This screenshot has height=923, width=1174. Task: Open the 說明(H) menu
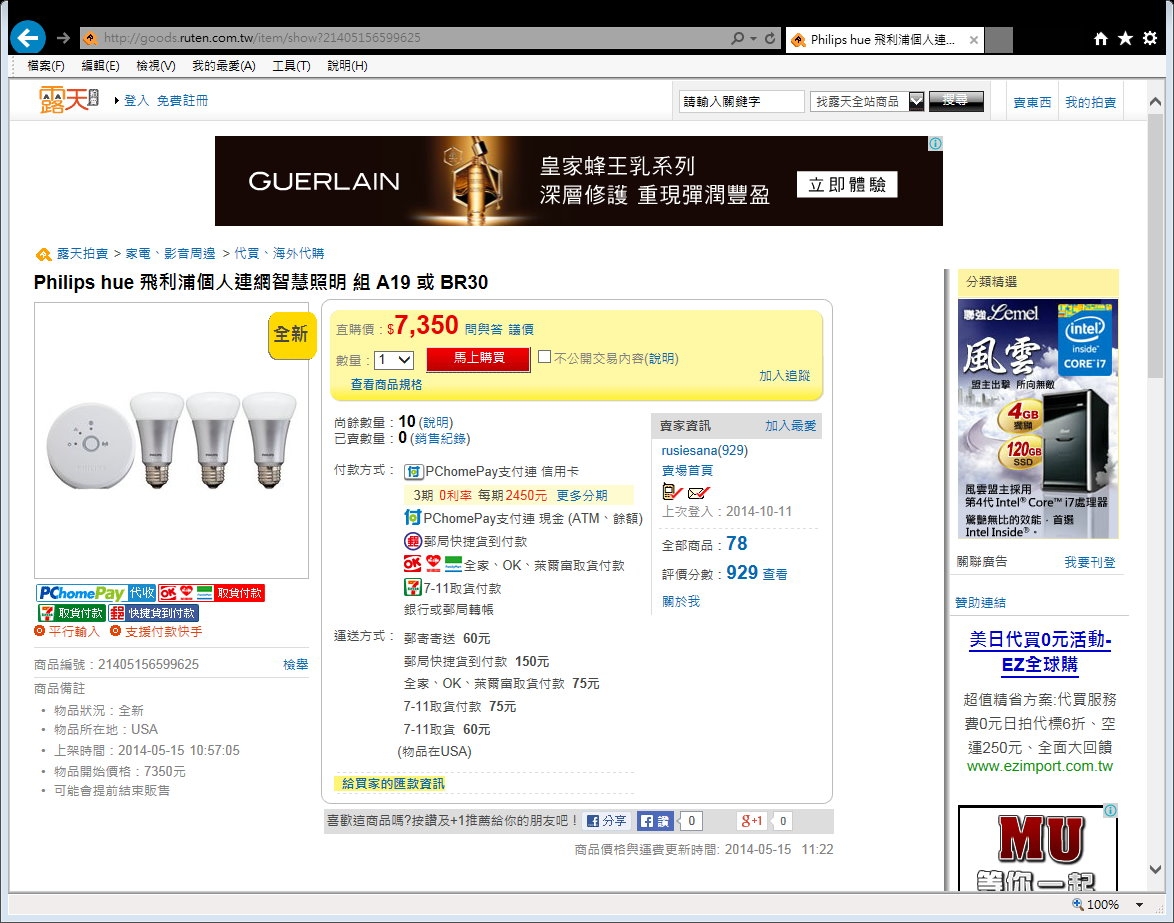click(x=347, y=66)
